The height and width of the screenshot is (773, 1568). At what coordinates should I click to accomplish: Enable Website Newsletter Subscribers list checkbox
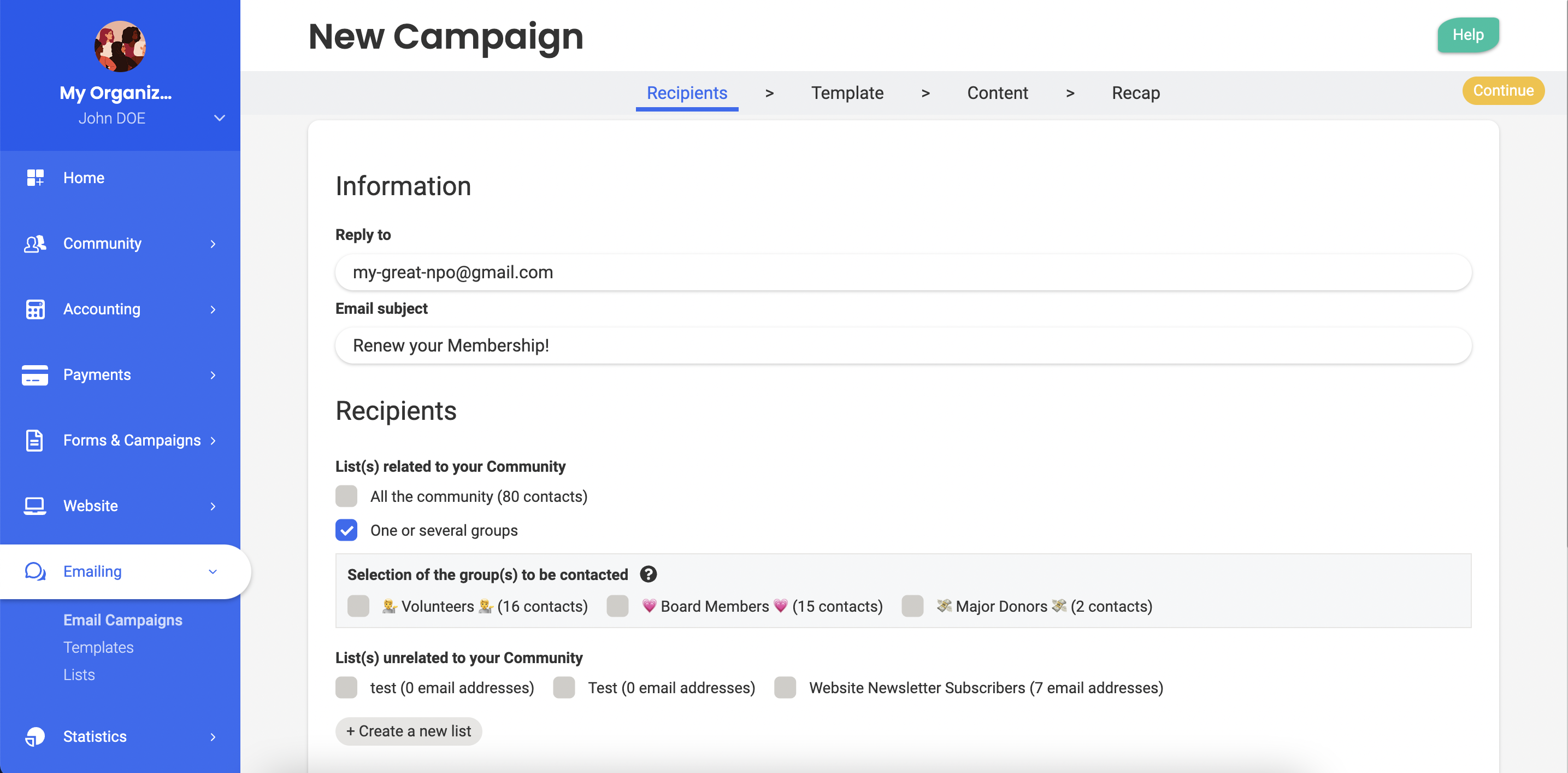785,688
